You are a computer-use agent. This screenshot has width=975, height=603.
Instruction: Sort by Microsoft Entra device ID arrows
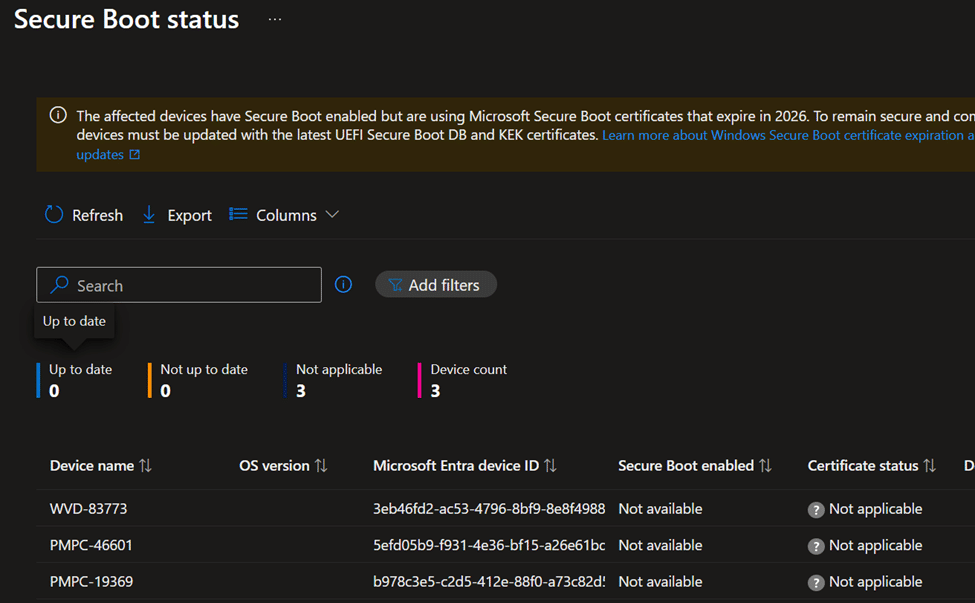(550, 466)
